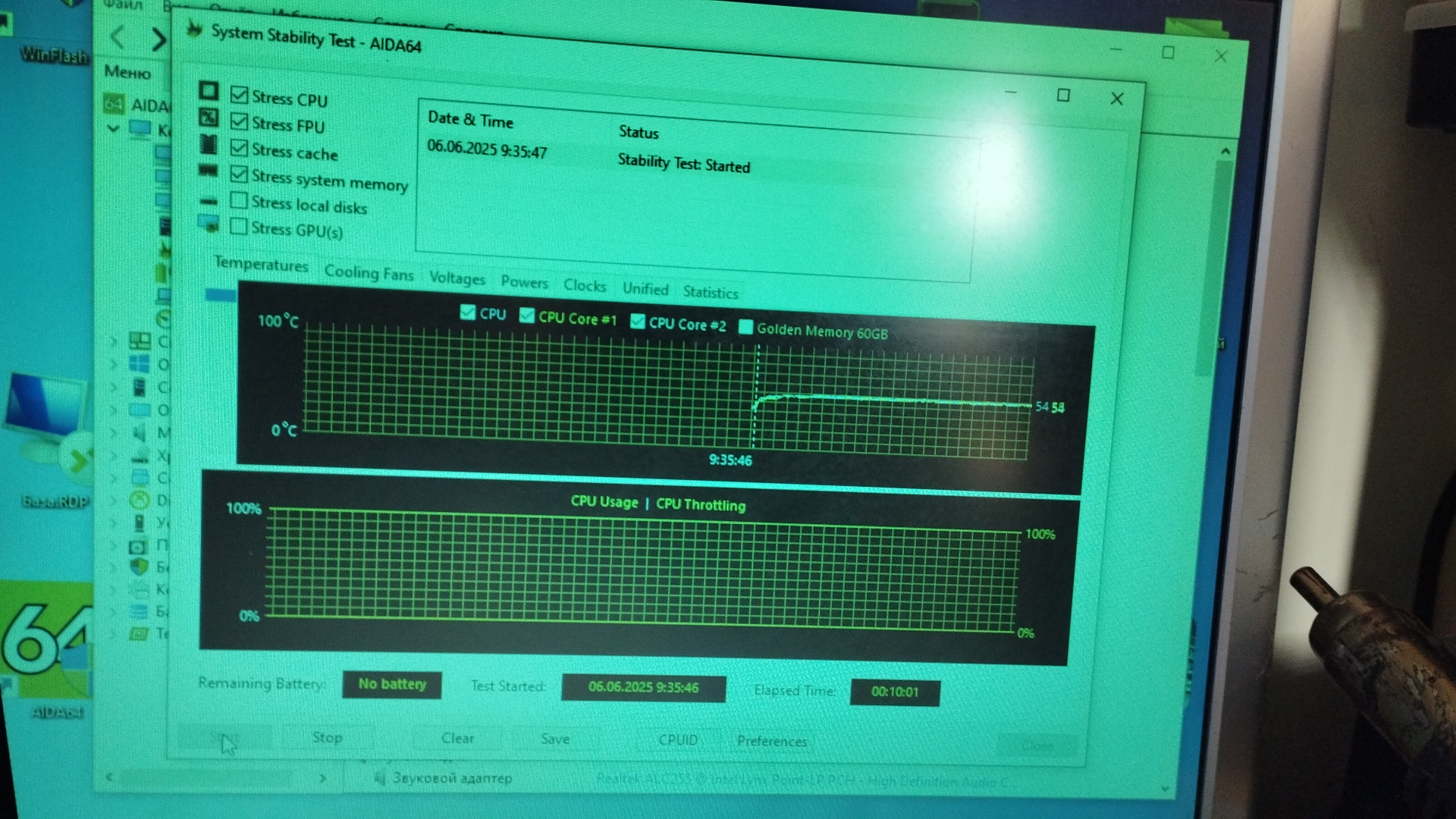
Task: Enable Stress GPU(s) checkbox
Action: point(239,226)
